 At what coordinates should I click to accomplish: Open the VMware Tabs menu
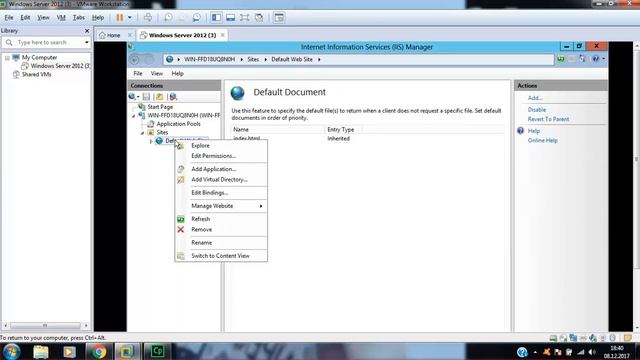pos(78,18)
